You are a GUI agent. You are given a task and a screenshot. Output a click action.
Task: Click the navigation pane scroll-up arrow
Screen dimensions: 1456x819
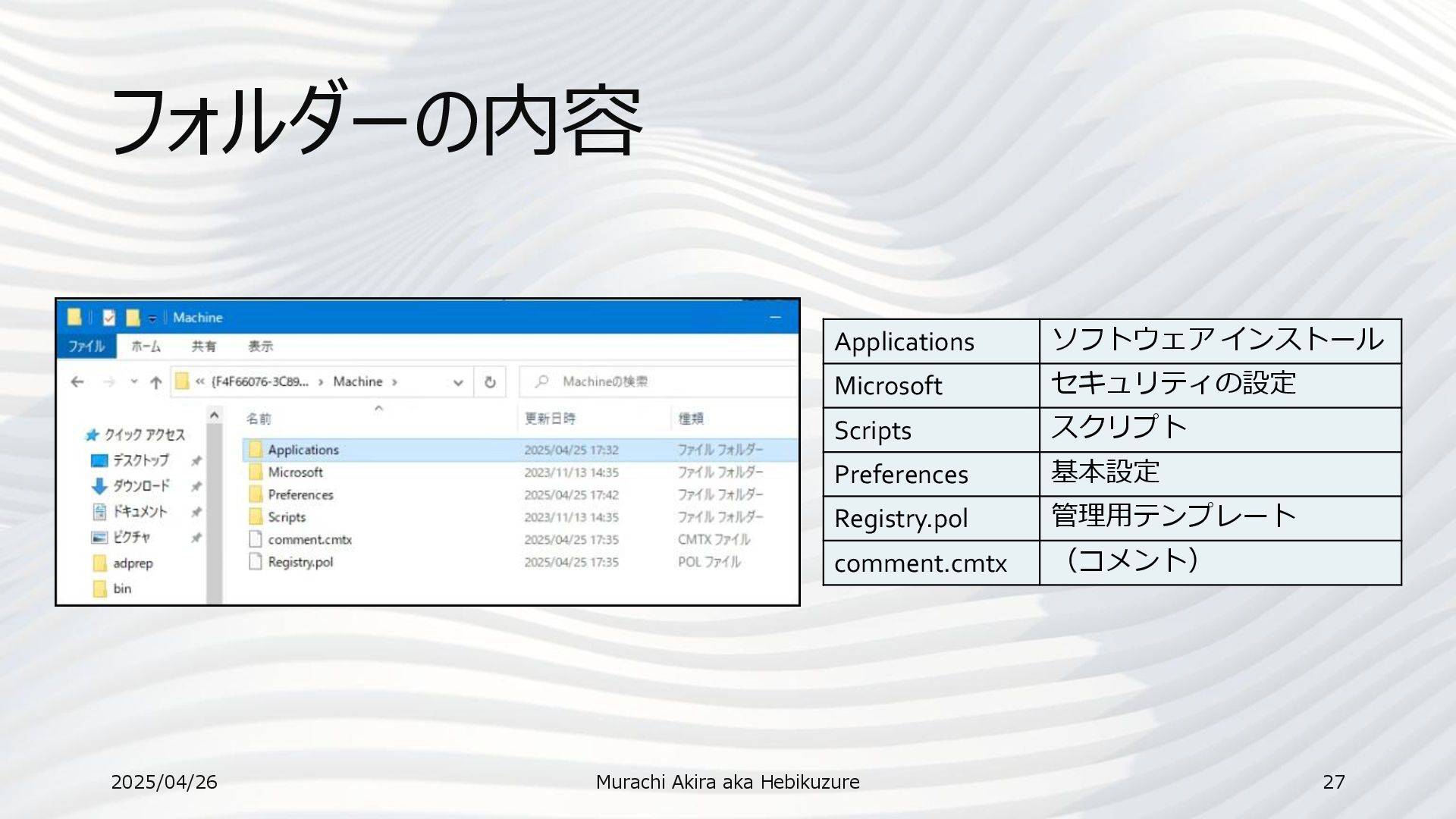point(215,416)
